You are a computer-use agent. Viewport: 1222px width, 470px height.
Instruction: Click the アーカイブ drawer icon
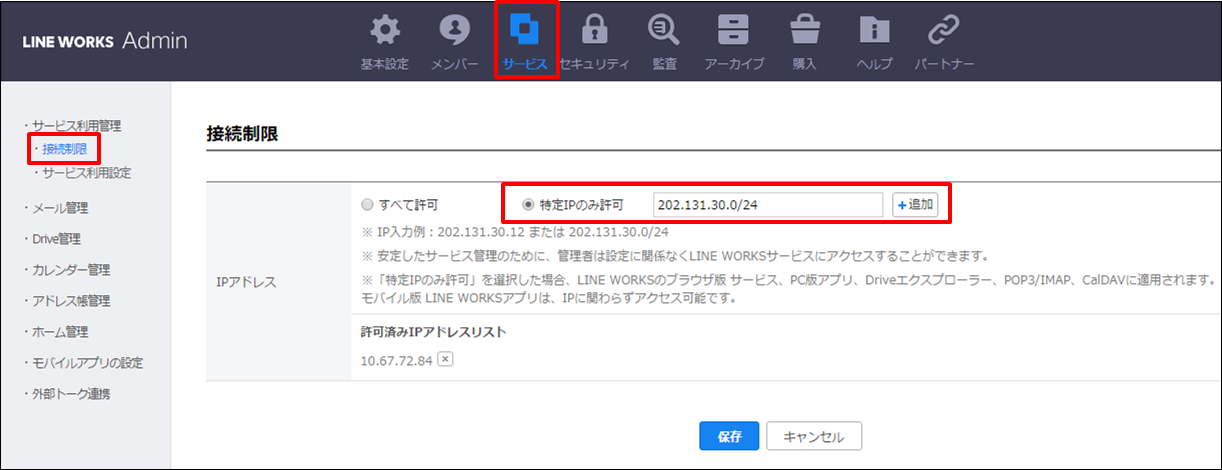coord(734,32)
